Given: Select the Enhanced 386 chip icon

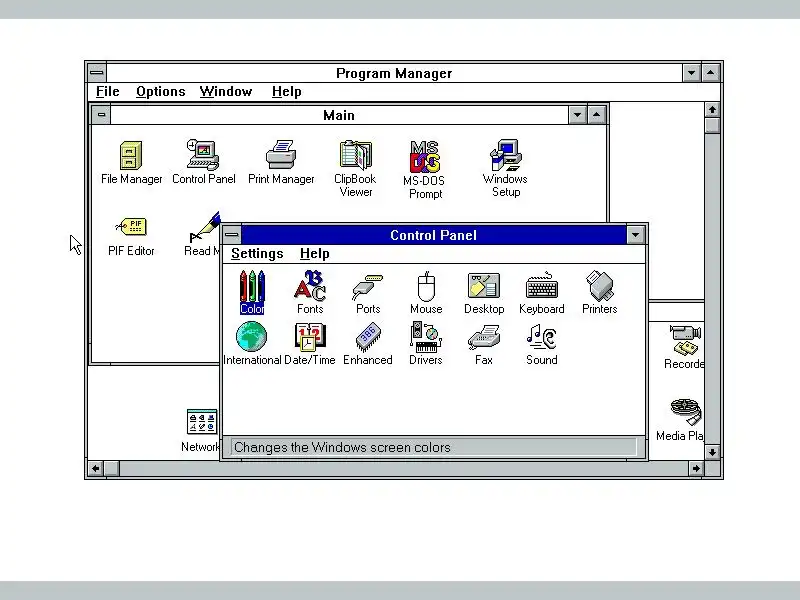Looking at the screenshot, I should [367, 337].
